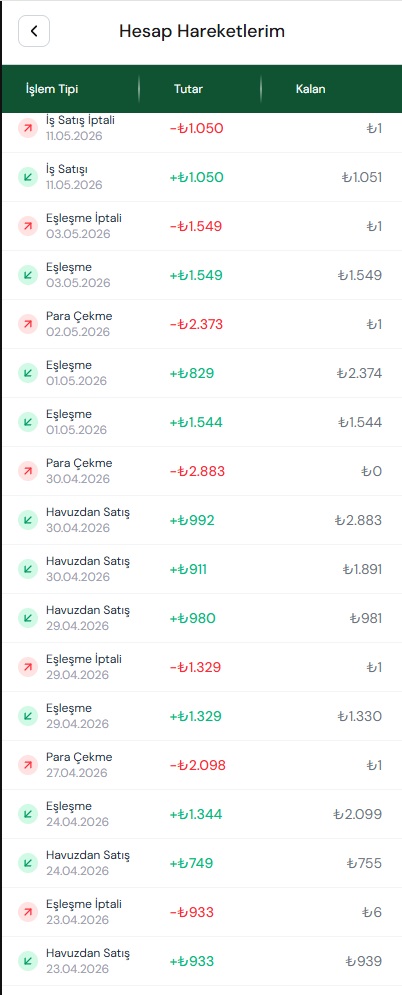The height and width of the screenshot is (995, 402).
Task: Open Havuzdan Satış +₺911 transaction
Action: point(202,569)
